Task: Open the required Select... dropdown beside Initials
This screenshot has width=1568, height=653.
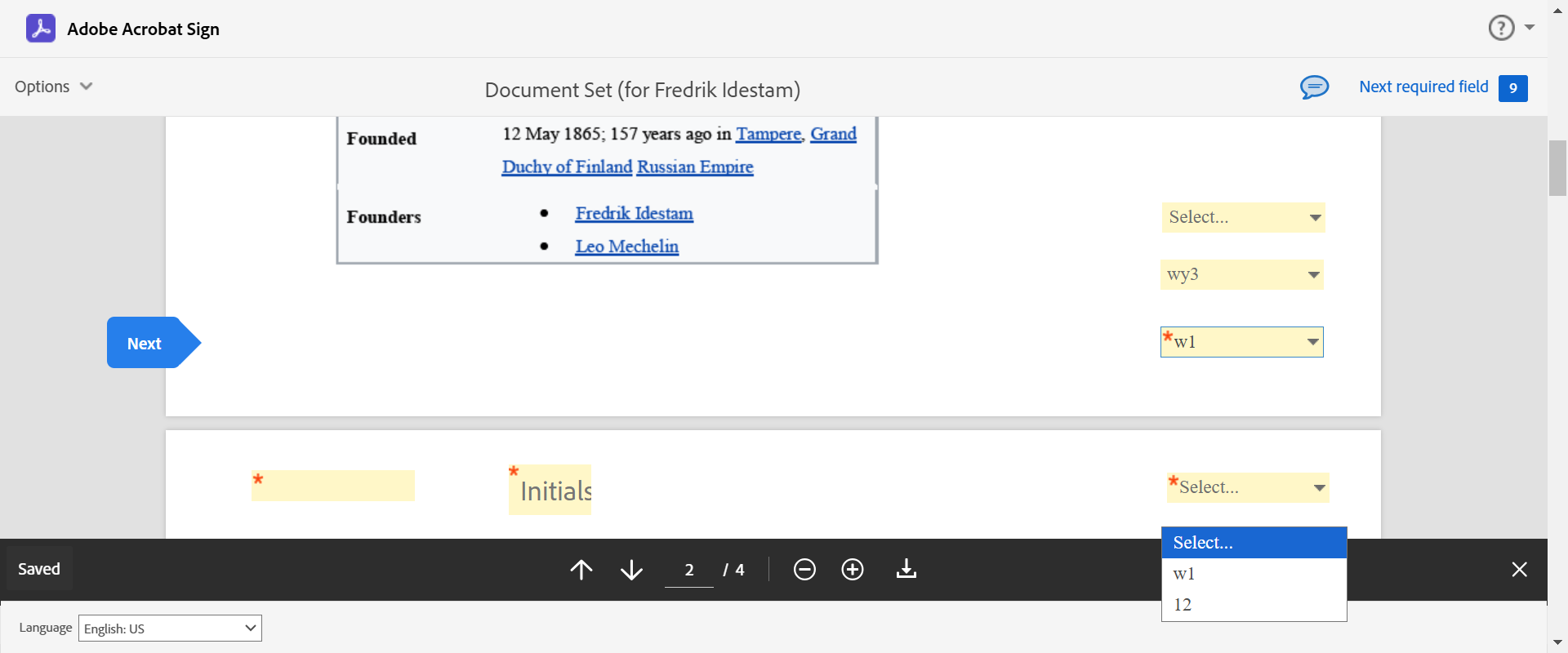Action: tap(1248, 487)
